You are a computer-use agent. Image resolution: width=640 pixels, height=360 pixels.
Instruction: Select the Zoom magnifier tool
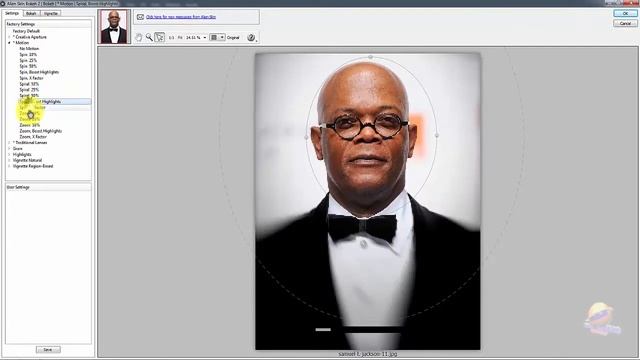point(149,38)
